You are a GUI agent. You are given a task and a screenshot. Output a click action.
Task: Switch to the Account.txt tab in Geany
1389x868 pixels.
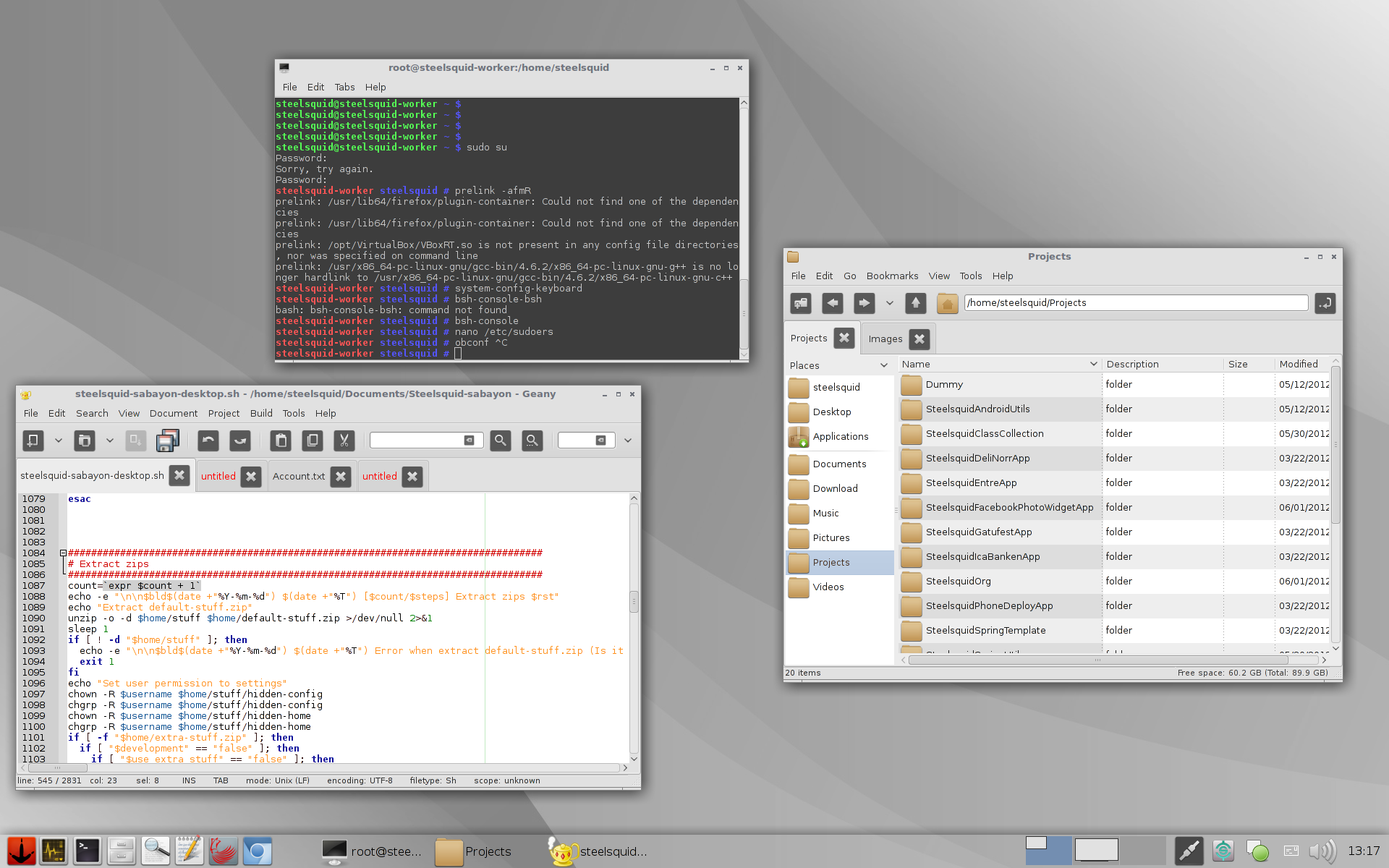pyautogui.click(x=299, y=476)
